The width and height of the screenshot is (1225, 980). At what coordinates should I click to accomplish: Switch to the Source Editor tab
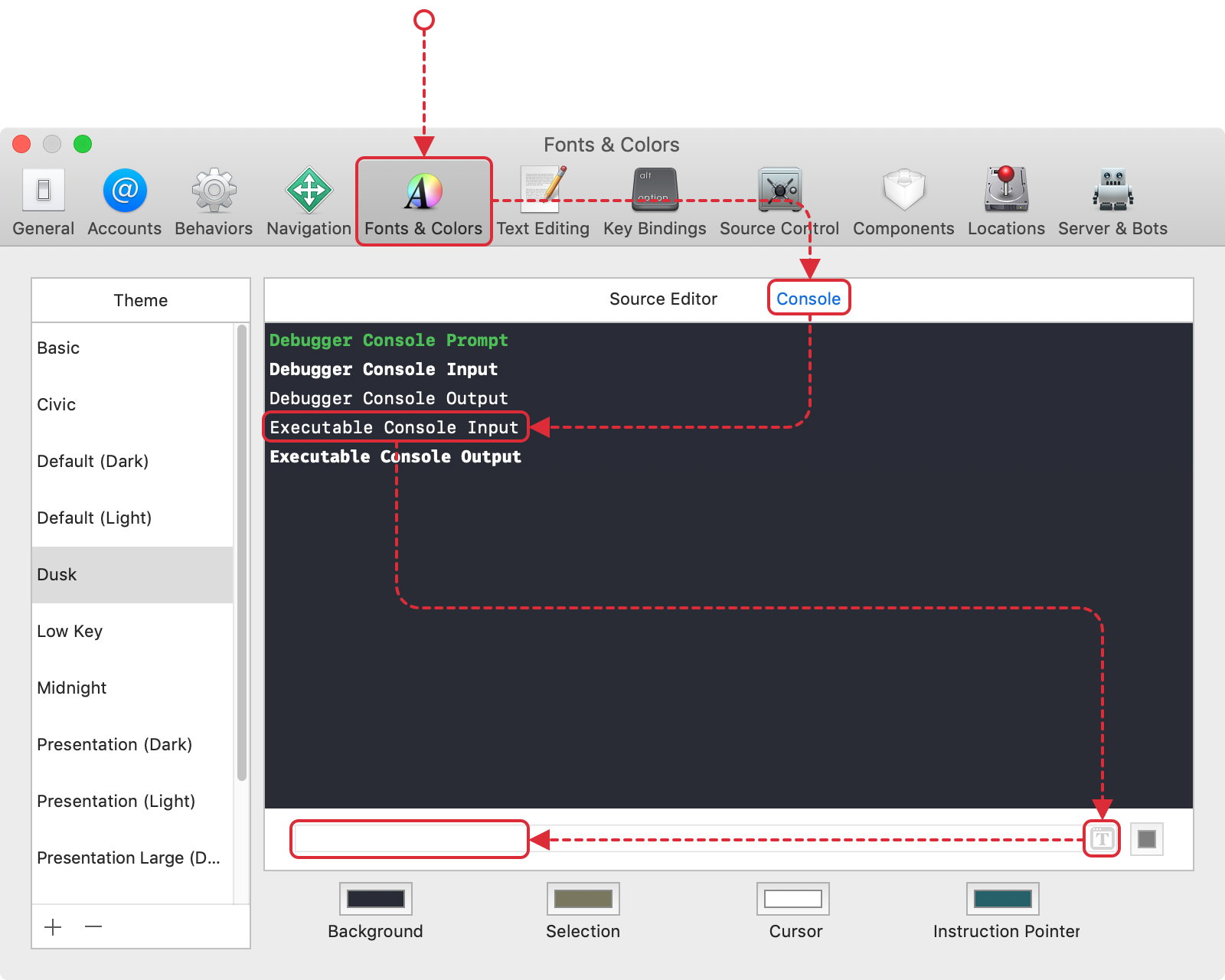[663, 299]
